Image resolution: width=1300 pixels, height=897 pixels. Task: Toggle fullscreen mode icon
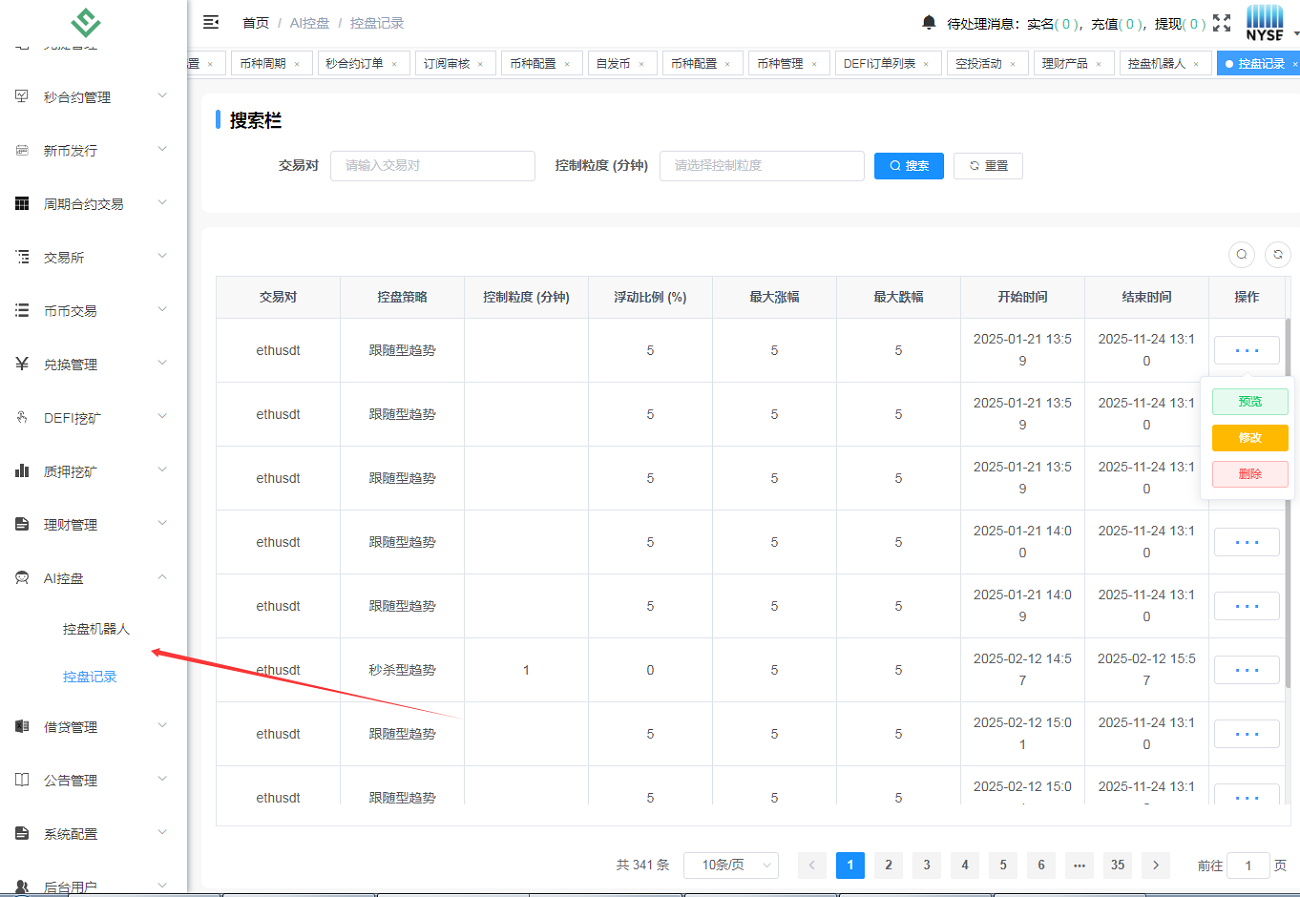click(1221, 22)
